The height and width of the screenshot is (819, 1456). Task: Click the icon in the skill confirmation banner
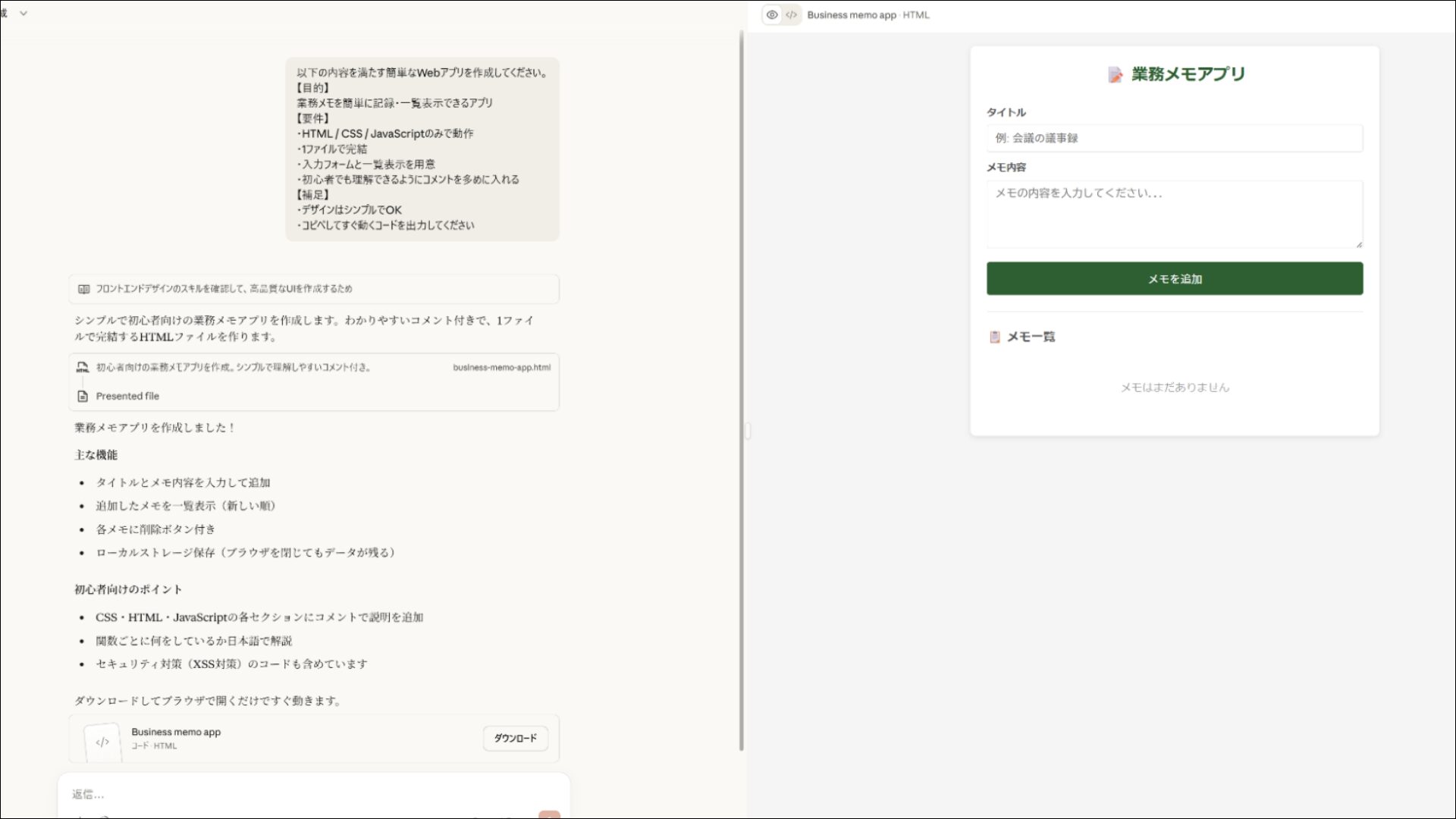pos(83,288)
